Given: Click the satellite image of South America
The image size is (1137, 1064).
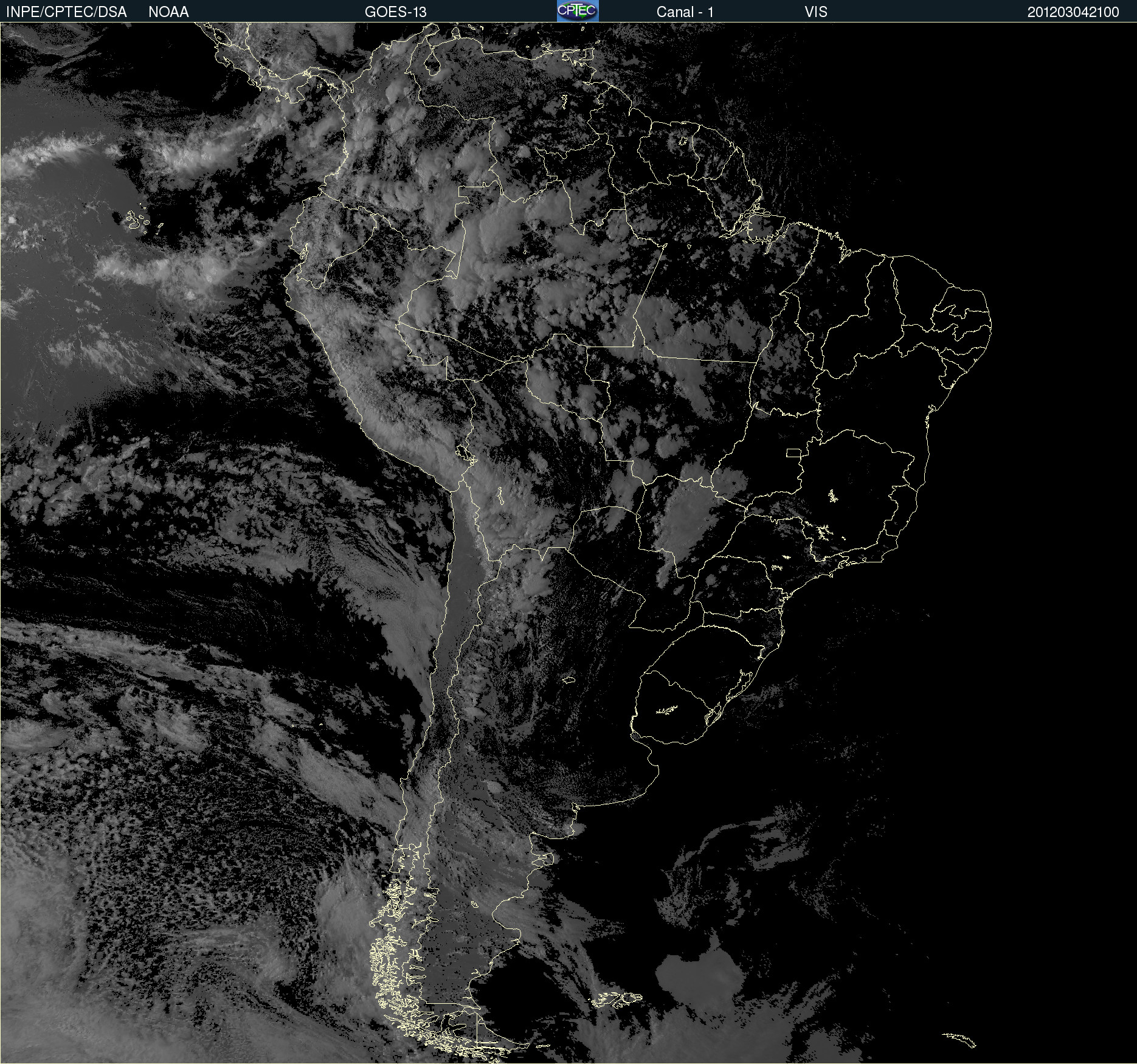Looking at the screenshot, I should 568,543.
